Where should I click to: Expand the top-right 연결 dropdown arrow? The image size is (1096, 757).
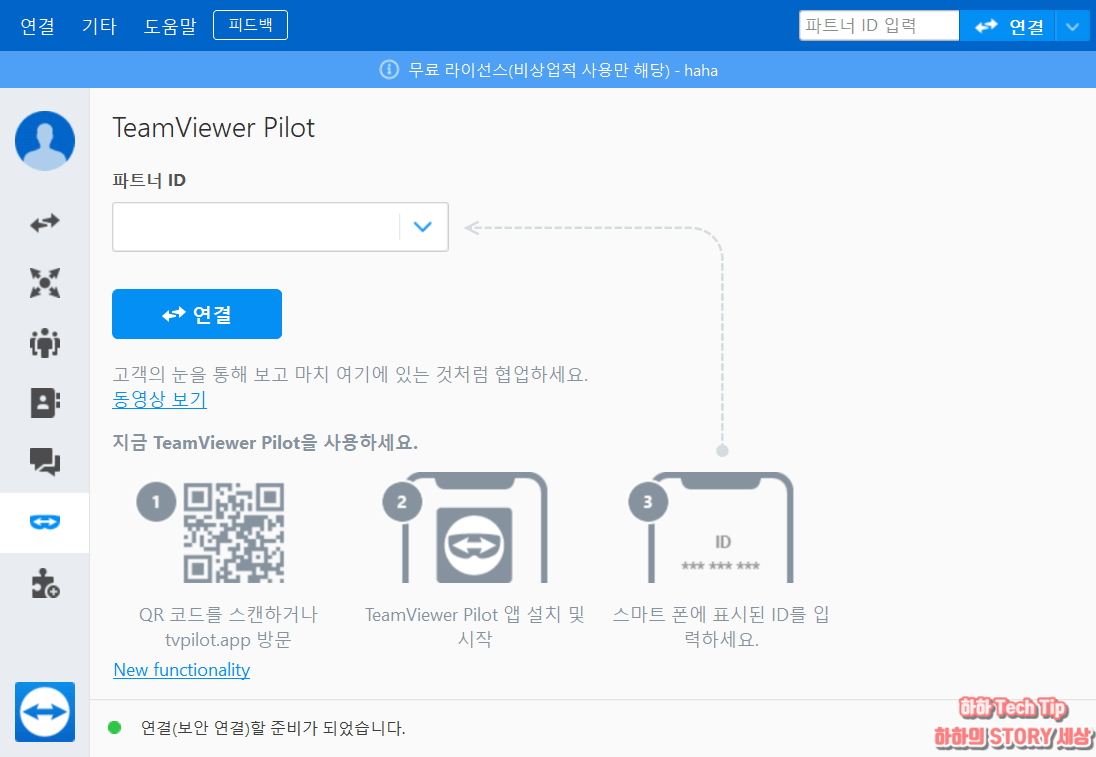(1072, 26)
